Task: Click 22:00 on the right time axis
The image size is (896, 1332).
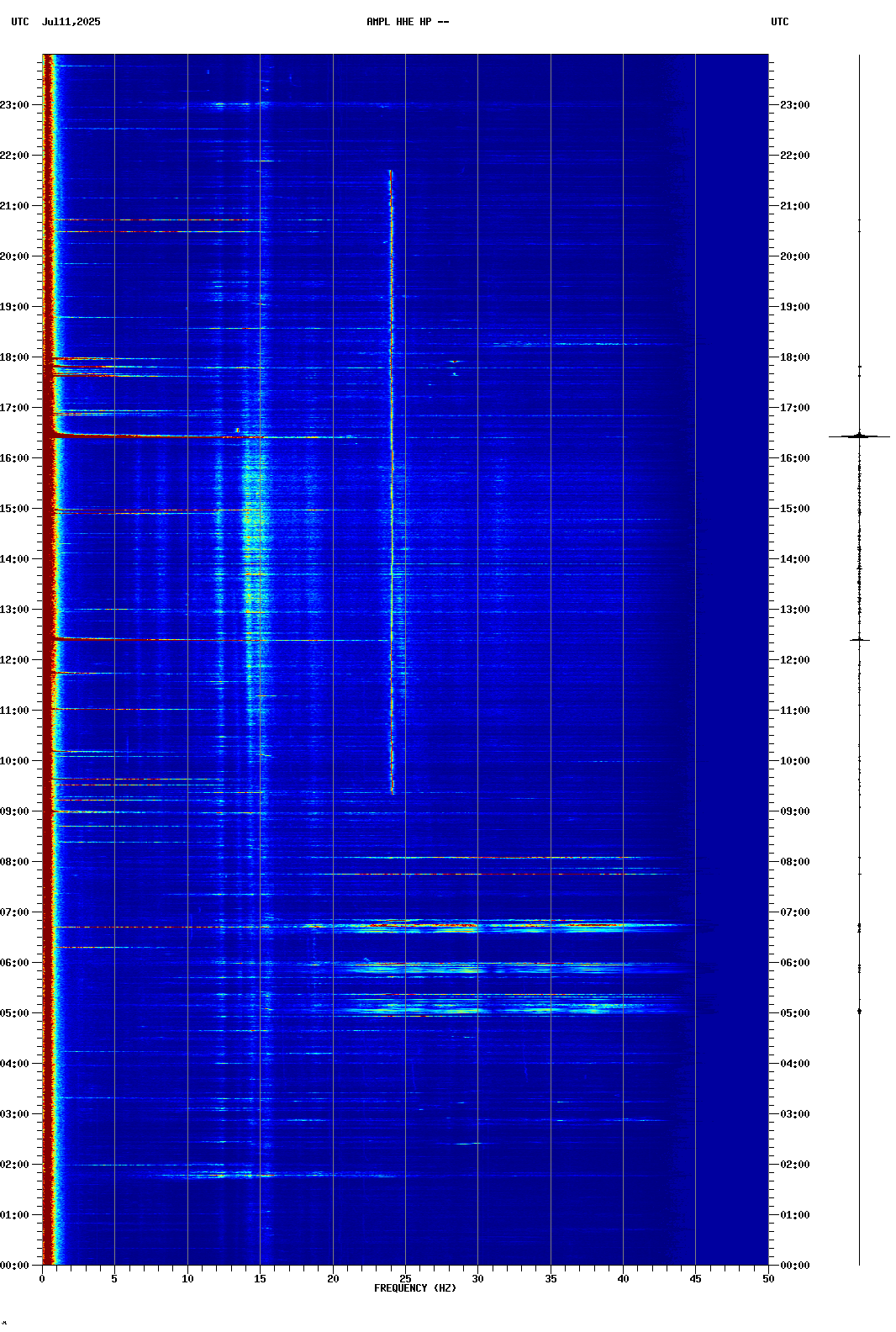Action: [795, 156]
